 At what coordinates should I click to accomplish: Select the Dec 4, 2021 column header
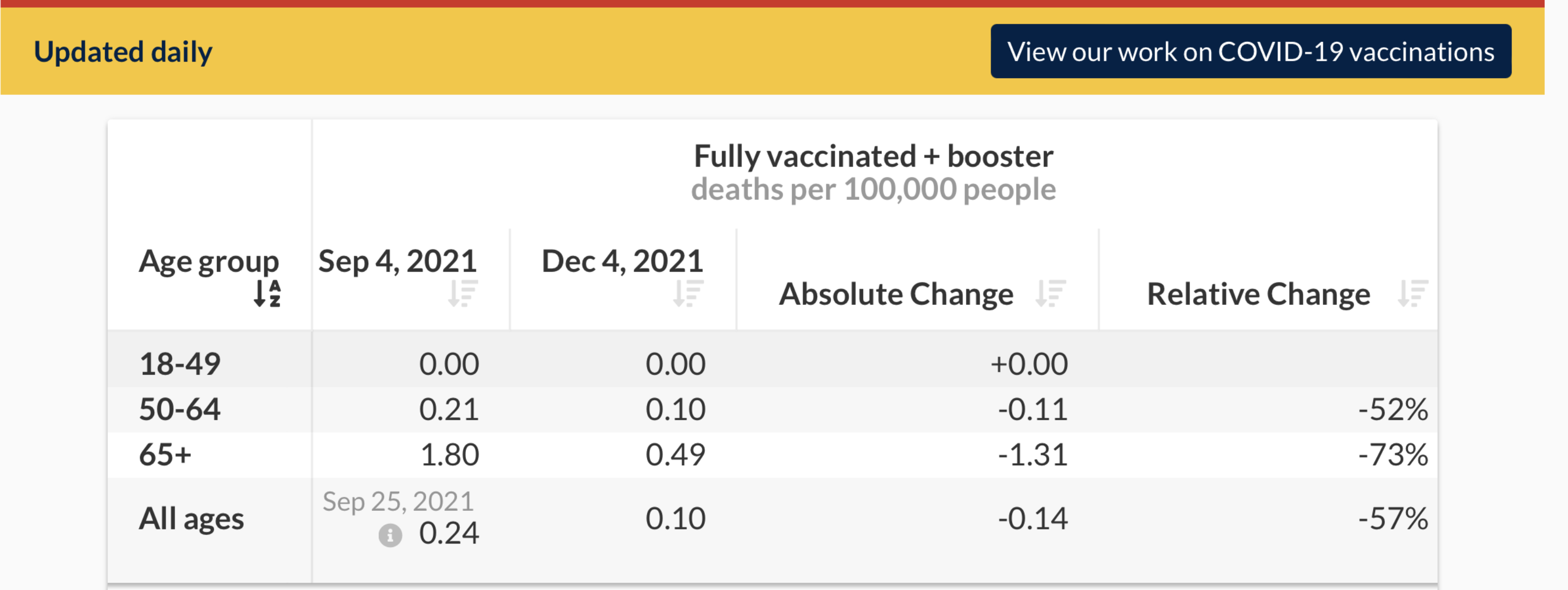622,262
